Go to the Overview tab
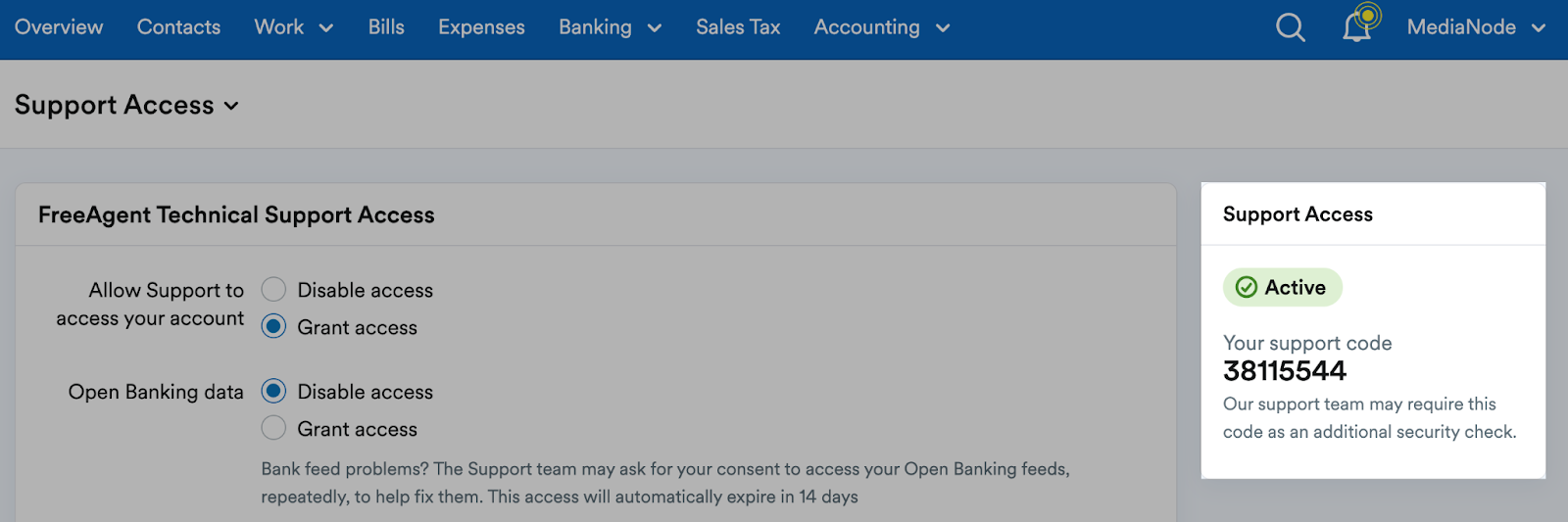Viewport: 1568px width, 522px height. [x=59, y=27]
